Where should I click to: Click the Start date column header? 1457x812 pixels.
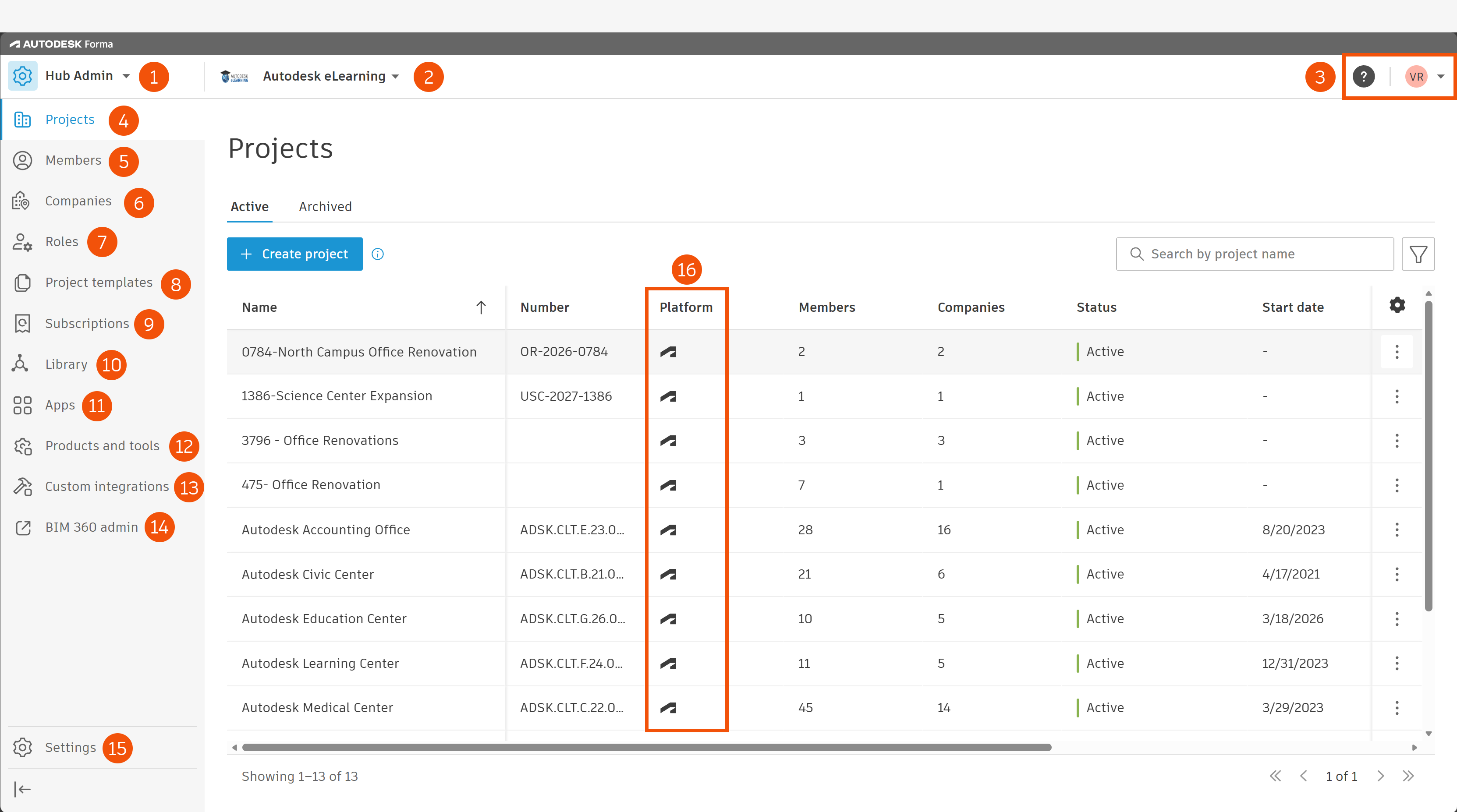point(1292,307)
